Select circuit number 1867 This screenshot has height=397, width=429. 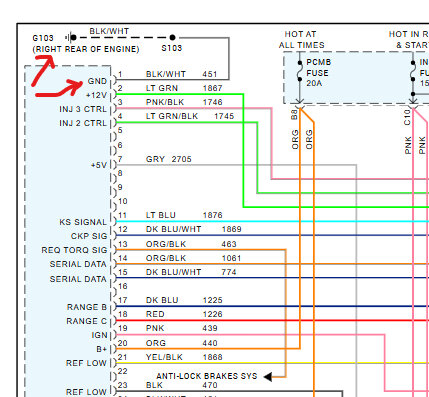(x=212, y=88)
